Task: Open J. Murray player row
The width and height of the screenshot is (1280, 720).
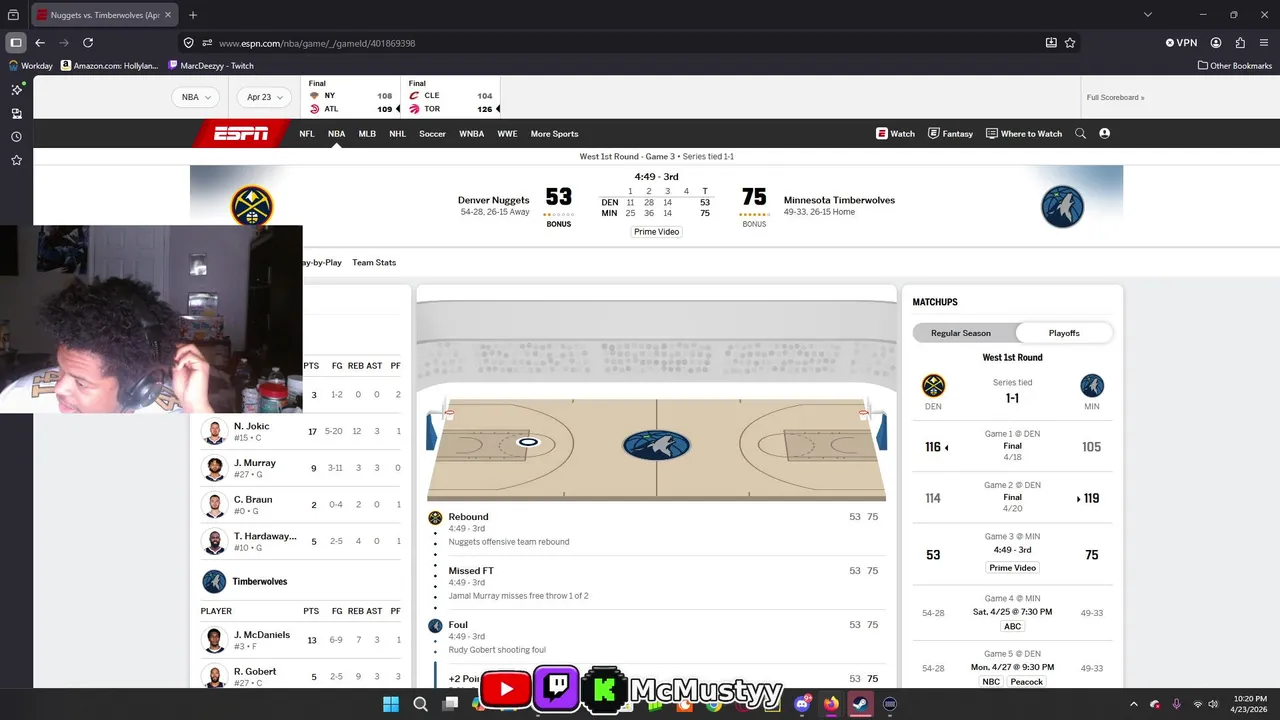Action: click(x=302, y=468)
